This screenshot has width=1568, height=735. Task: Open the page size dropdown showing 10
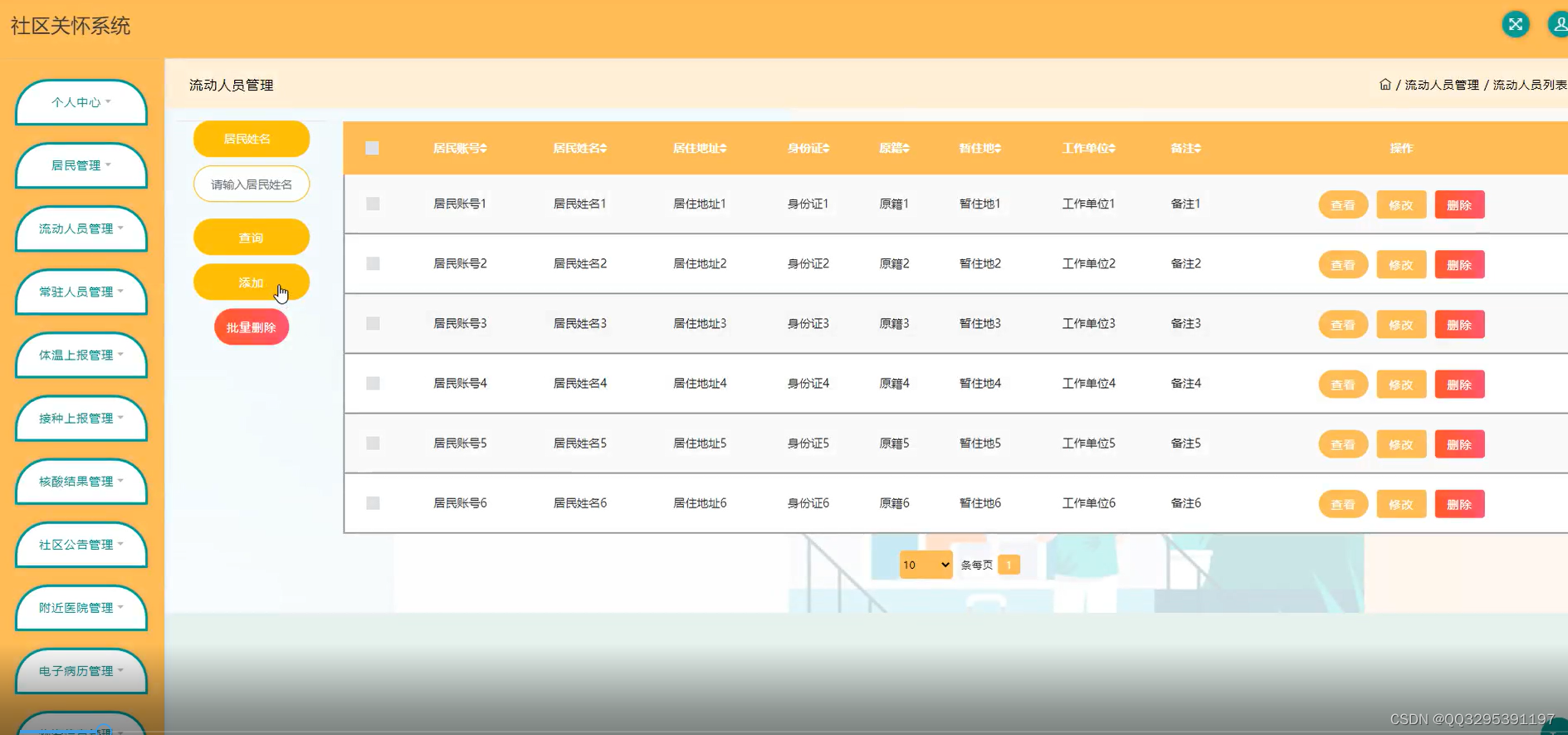click(926, 565)
